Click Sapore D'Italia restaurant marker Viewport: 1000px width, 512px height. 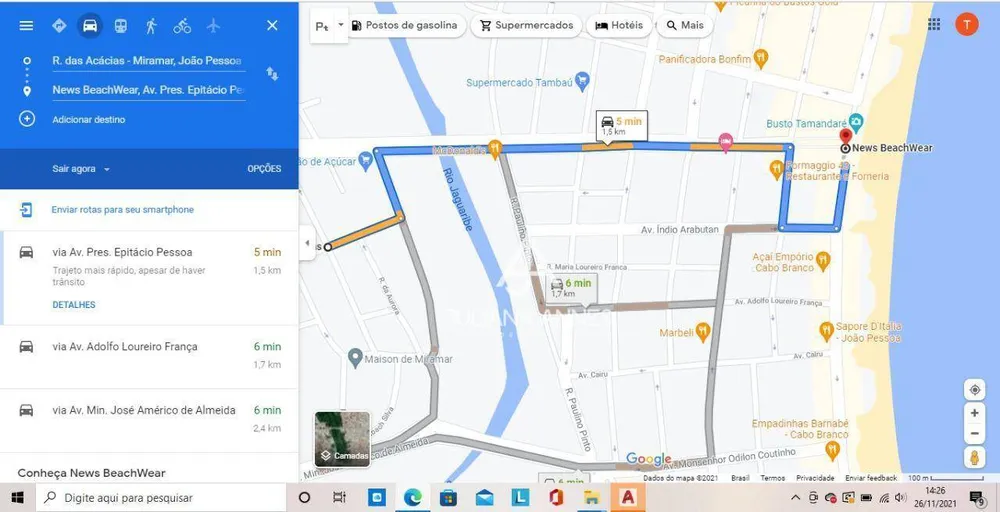coord(827,330)
